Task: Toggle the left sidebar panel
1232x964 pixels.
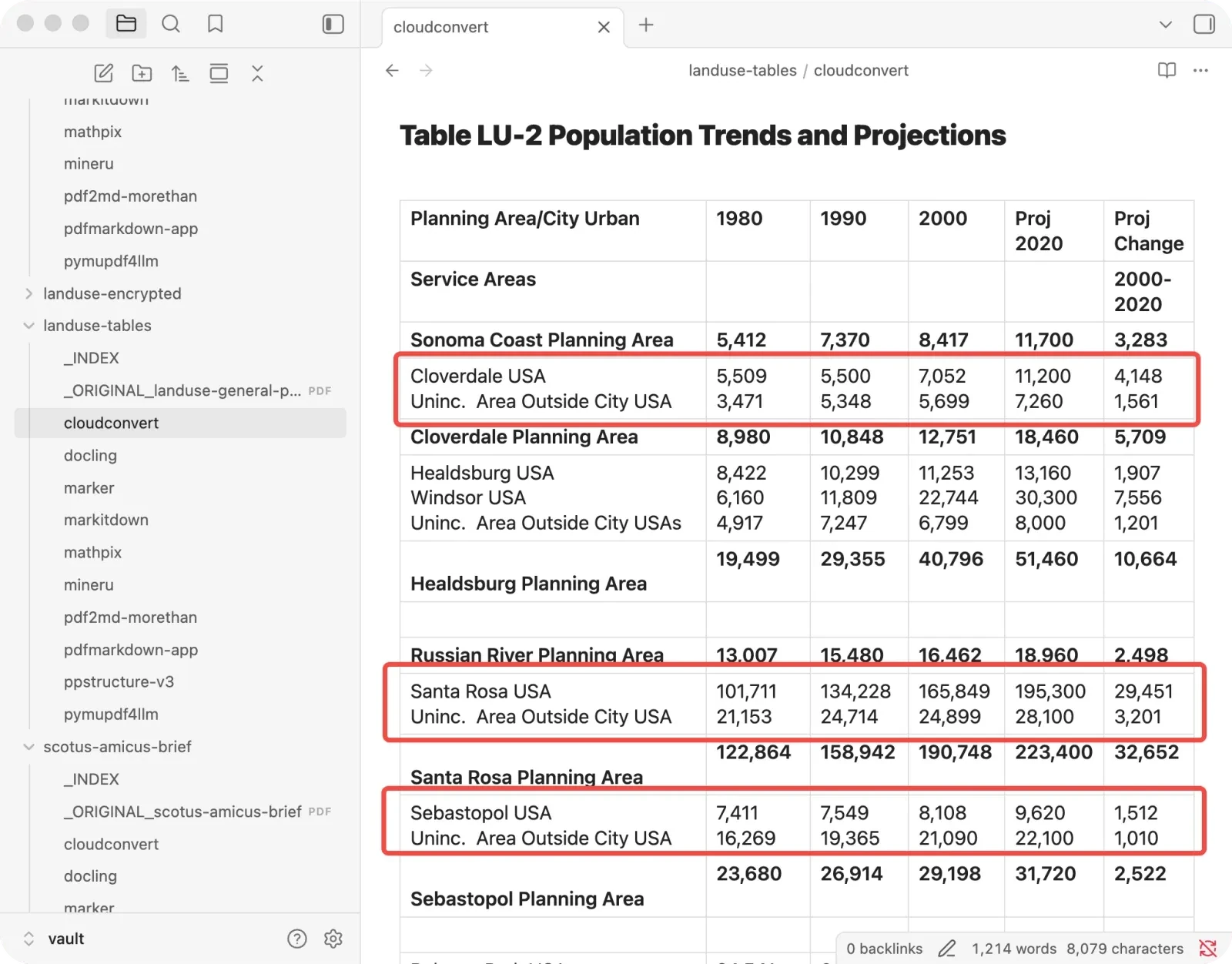Action: (333, 24)
